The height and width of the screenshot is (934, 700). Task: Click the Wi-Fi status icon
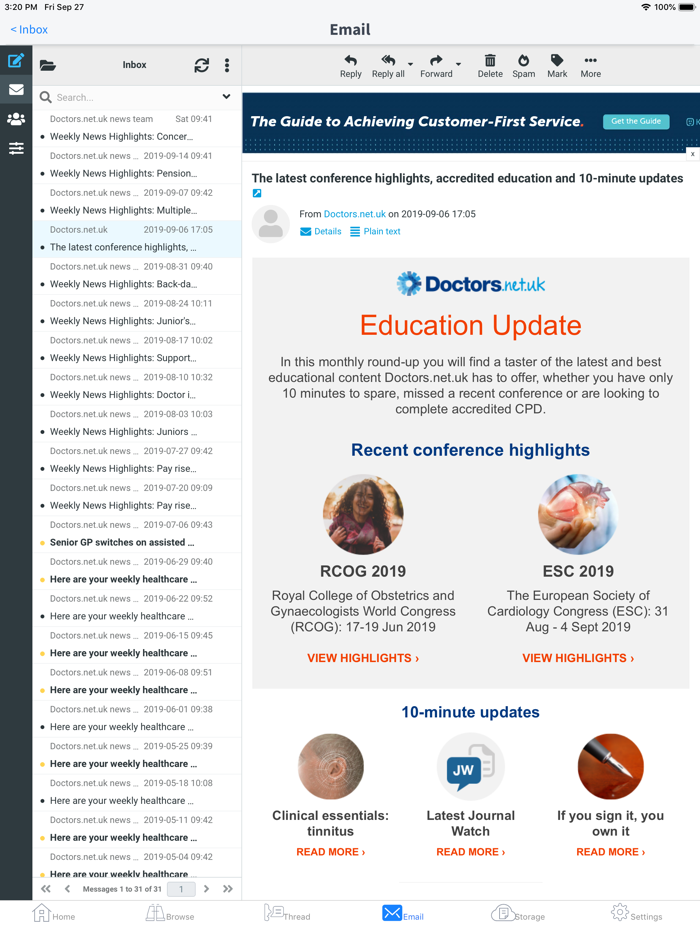[x=646, y=7]
